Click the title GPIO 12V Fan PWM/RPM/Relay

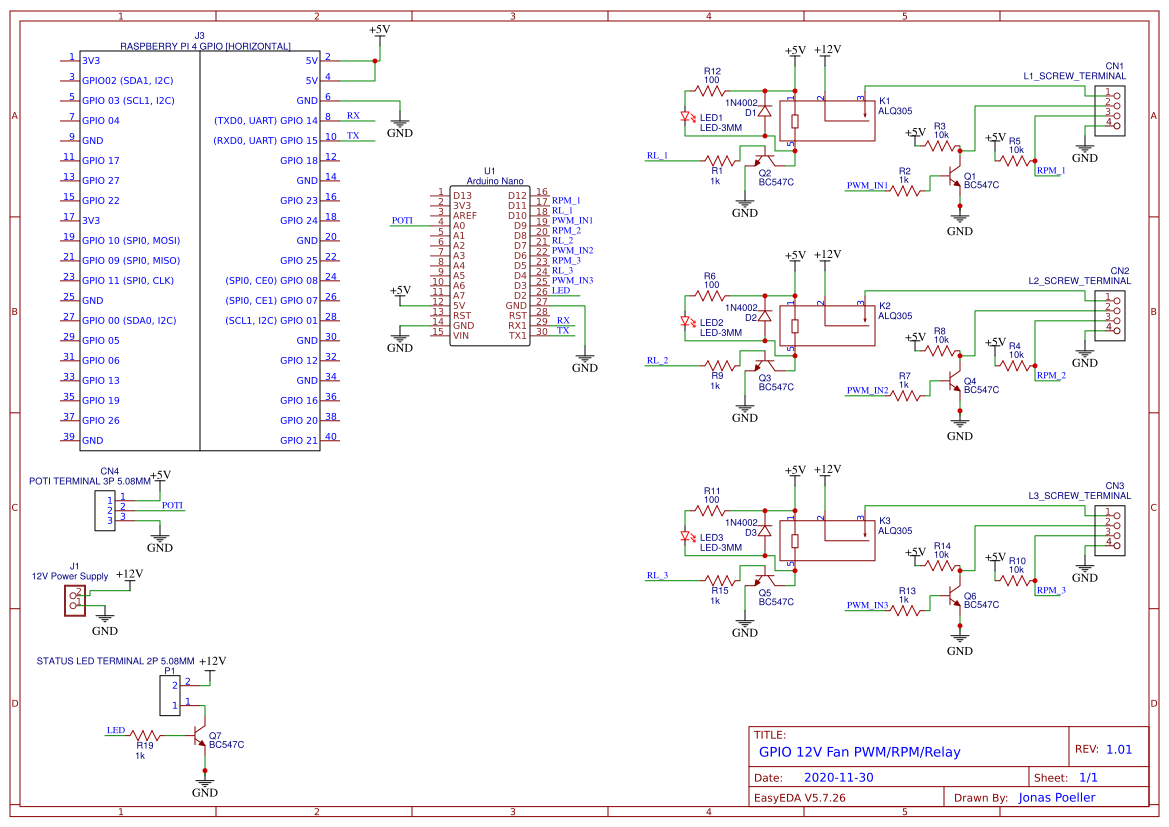pyautogui.click(x=862, y=750)
